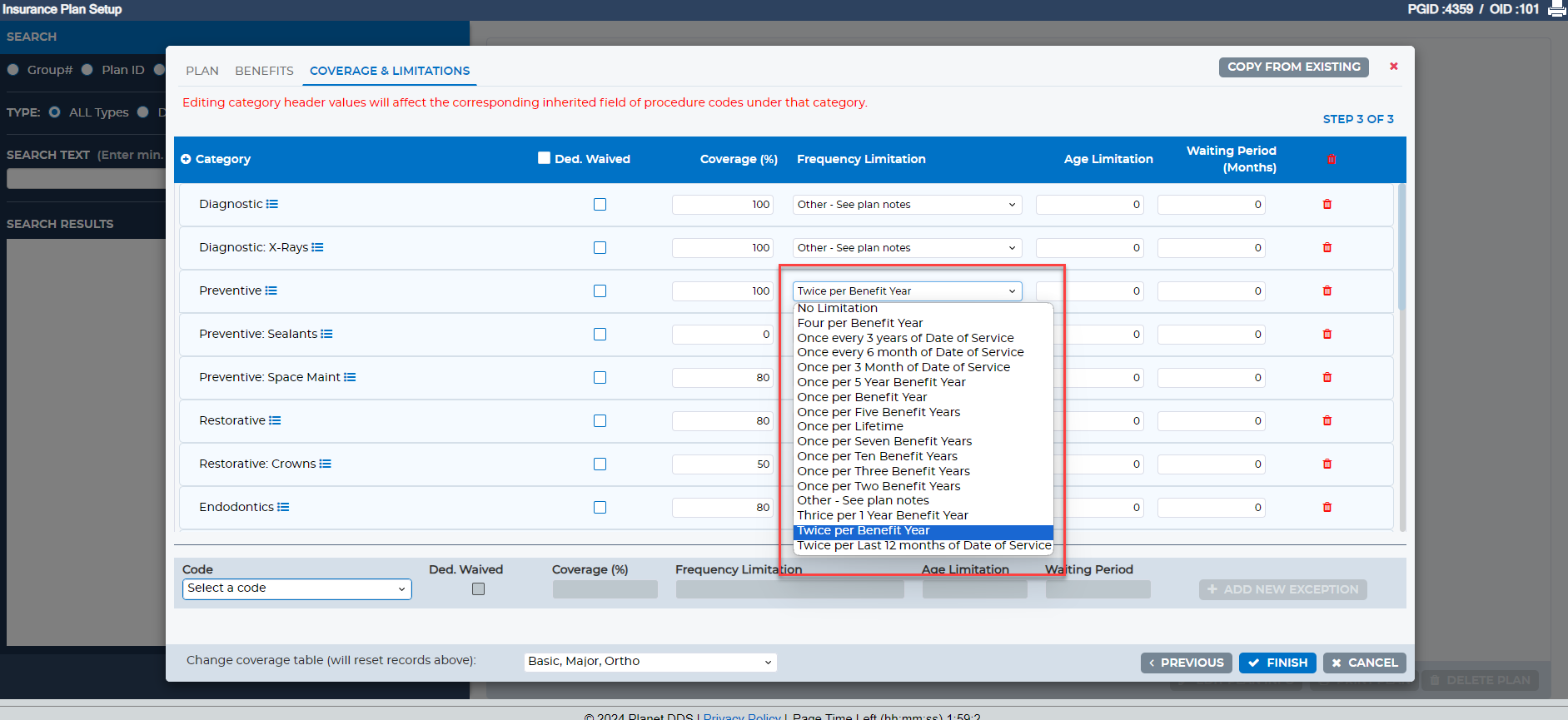Edit the Endodontics waiting period field

pos(1211,507)
